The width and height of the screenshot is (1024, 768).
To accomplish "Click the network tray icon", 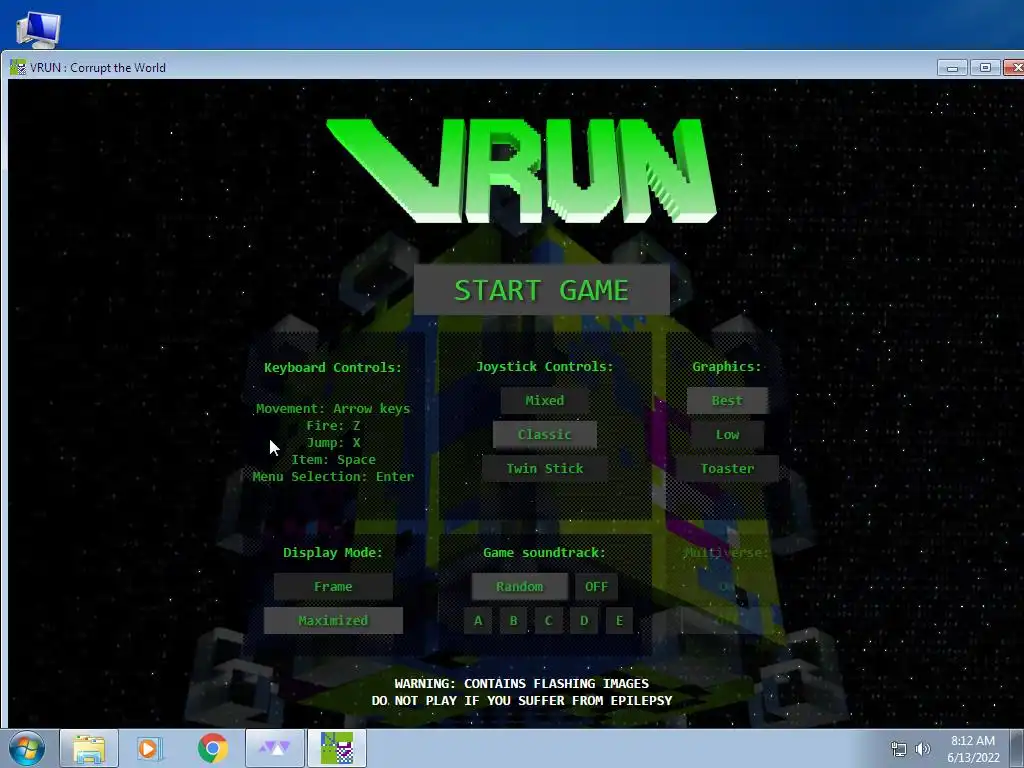I will coord(899,749).
